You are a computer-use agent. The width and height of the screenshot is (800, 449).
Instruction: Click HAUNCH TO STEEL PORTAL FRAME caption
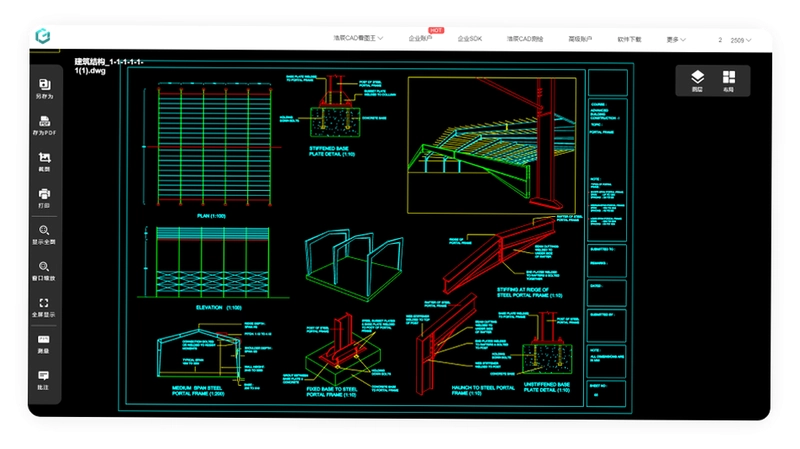point(483,390)
